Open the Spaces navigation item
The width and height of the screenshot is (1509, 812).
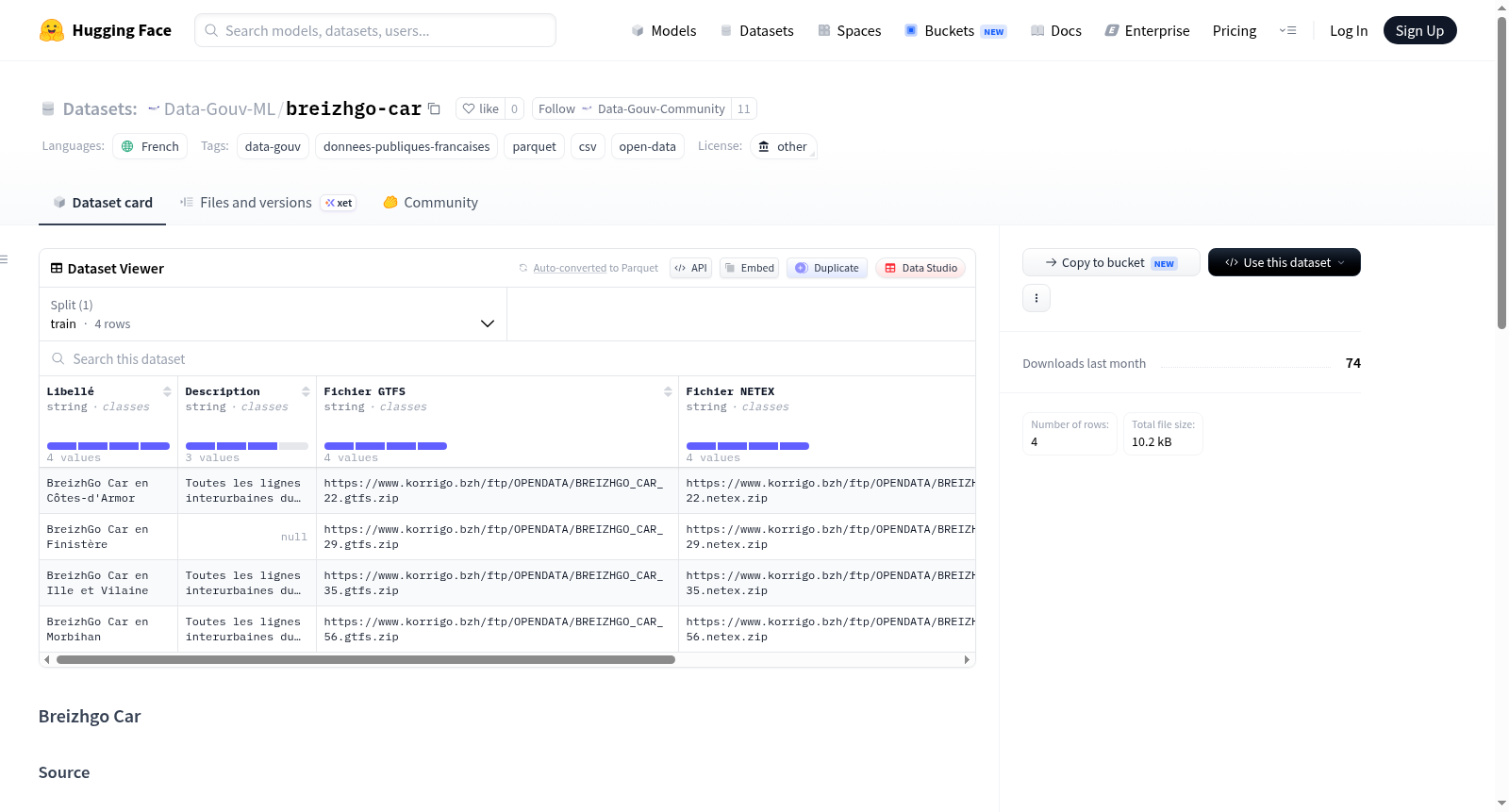point(849,30)
